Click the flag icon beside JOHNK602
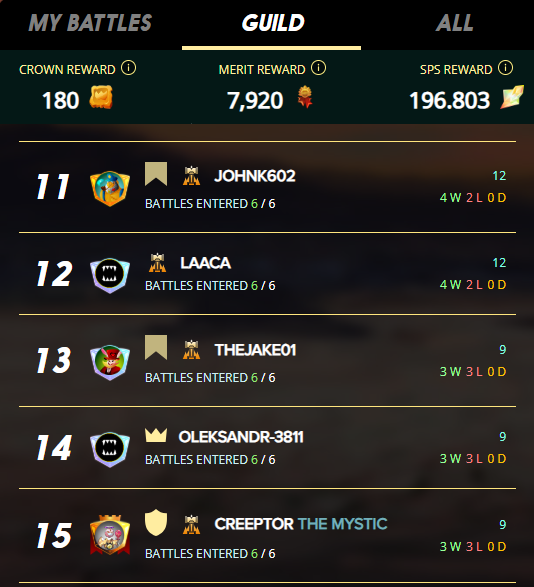 click(x=156, y=174)
